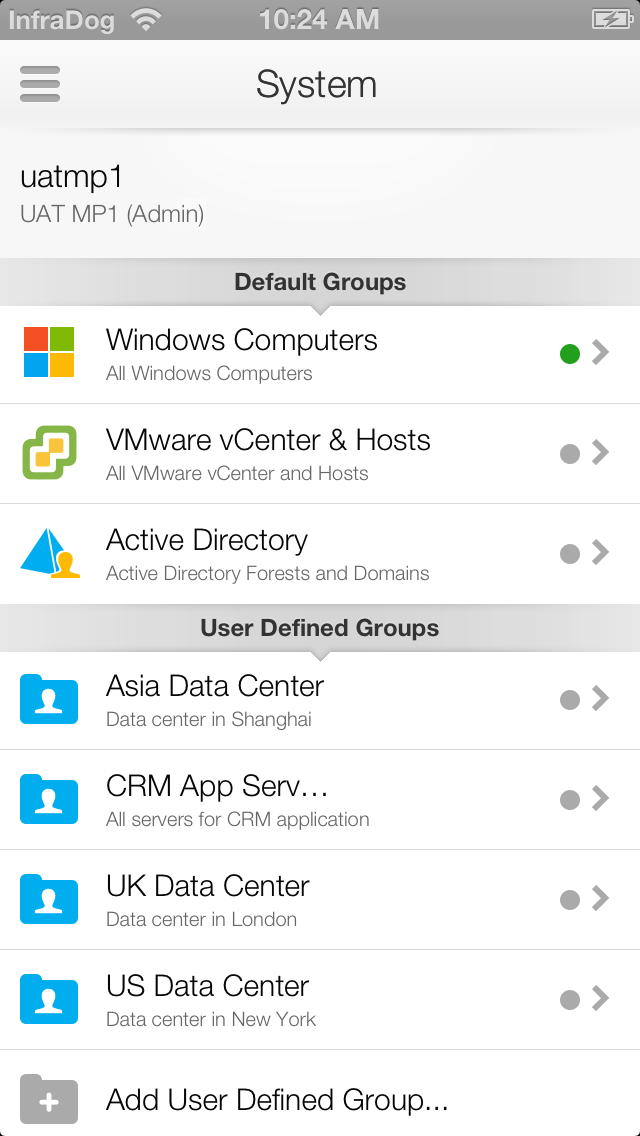Tap the add-folder plus icon
This screenshot has width=640, height=1136.
click(x=49, y=1099)
